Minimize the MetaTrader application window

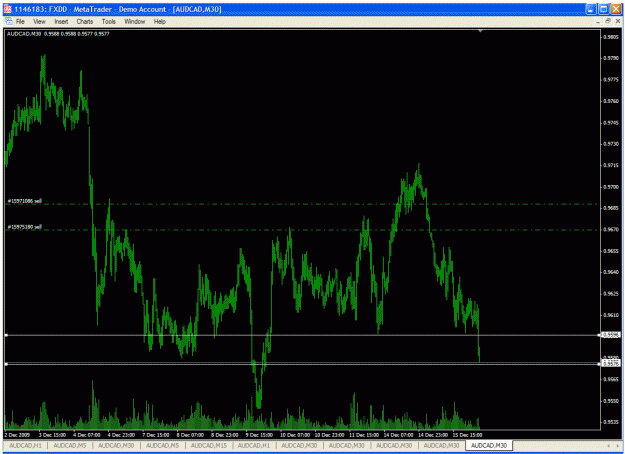(591, 9)
